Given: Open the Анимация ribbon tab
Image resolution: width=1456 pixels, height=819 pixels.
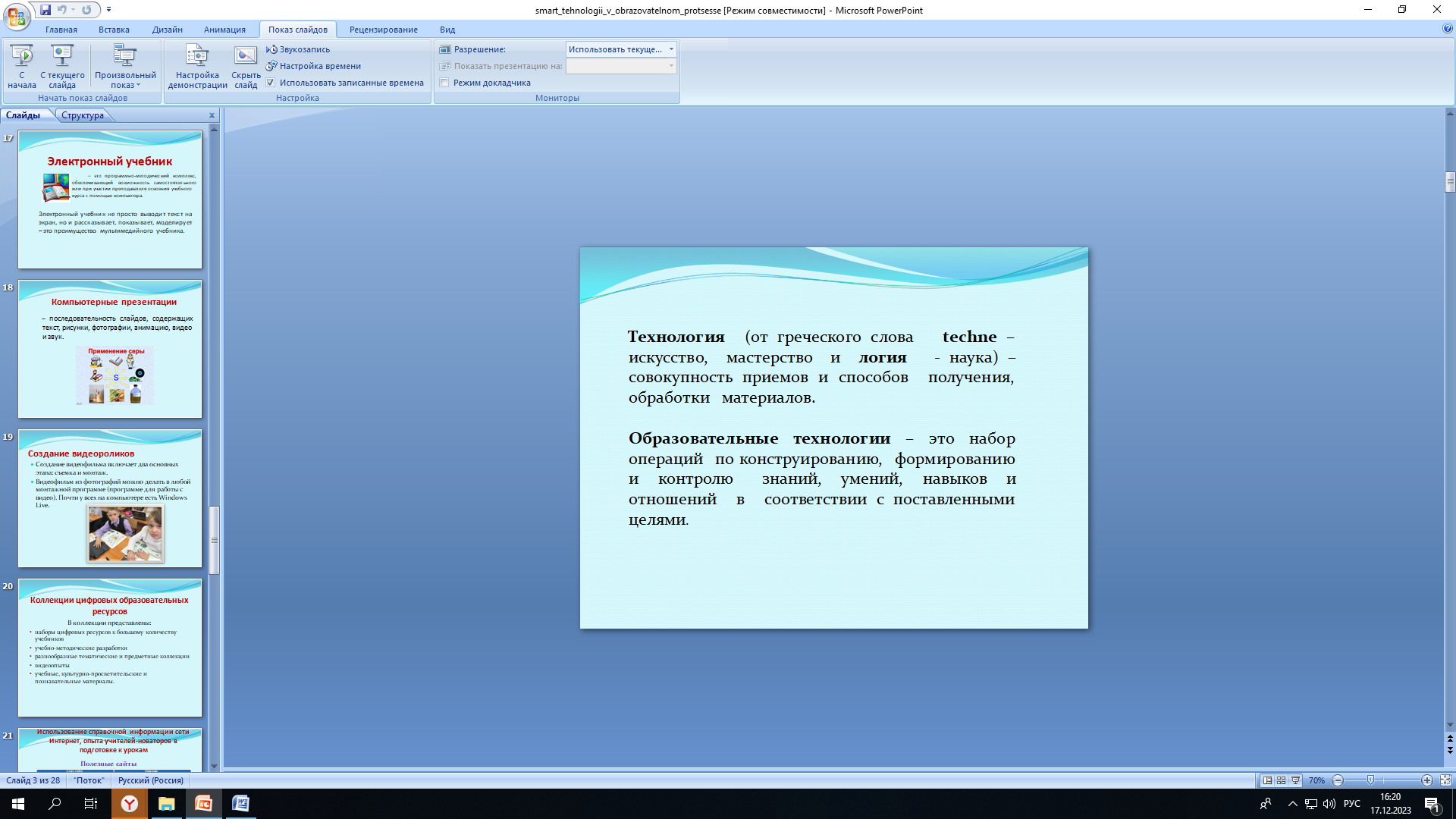Looking at the screenshot, I should (224, 30).
